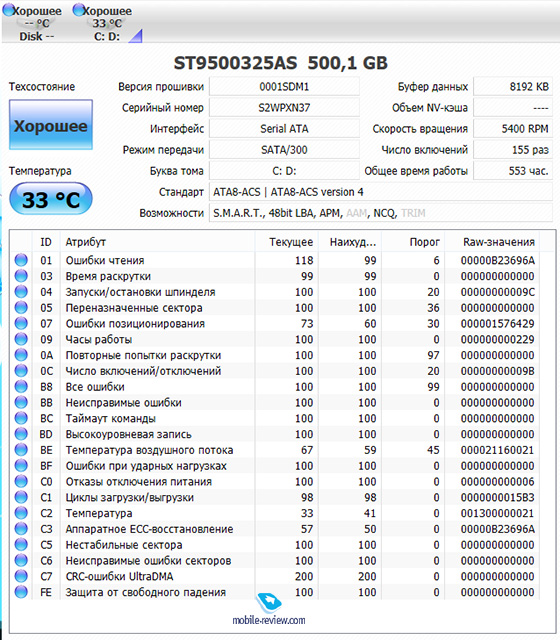
Task: Click status icon for Аппаратное ECC-восстановление row
Action: click(21, 529)
